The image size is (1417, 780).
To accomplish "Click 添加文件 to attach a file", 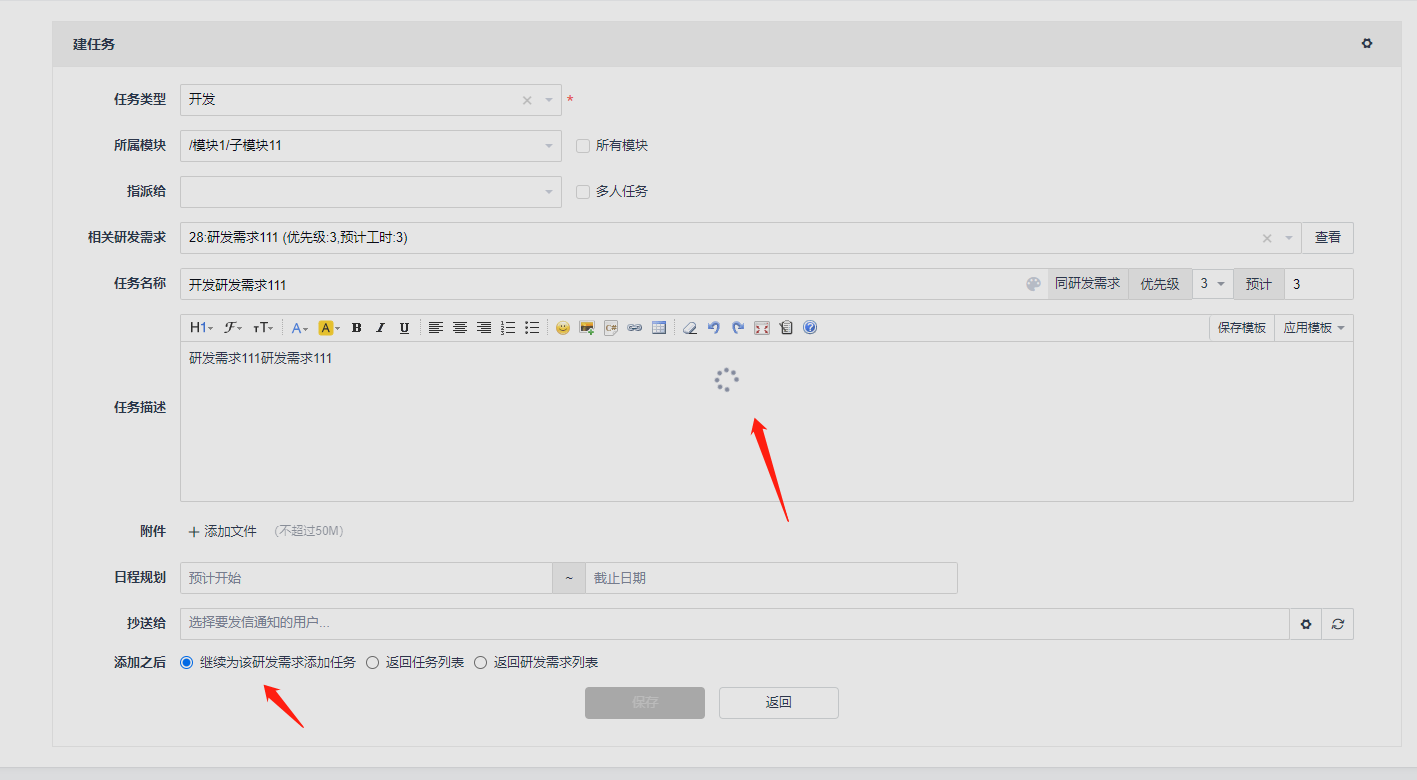I will (223, 532).
